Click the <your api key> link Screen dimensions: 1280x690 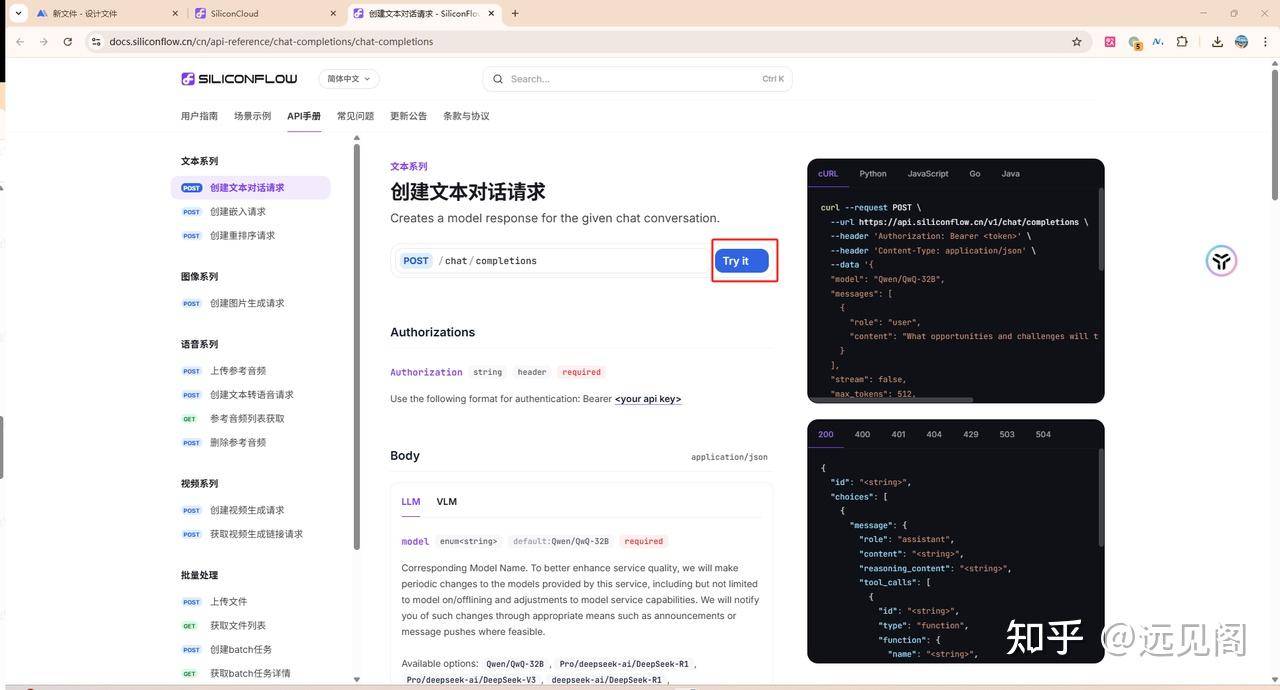(648, 399)
